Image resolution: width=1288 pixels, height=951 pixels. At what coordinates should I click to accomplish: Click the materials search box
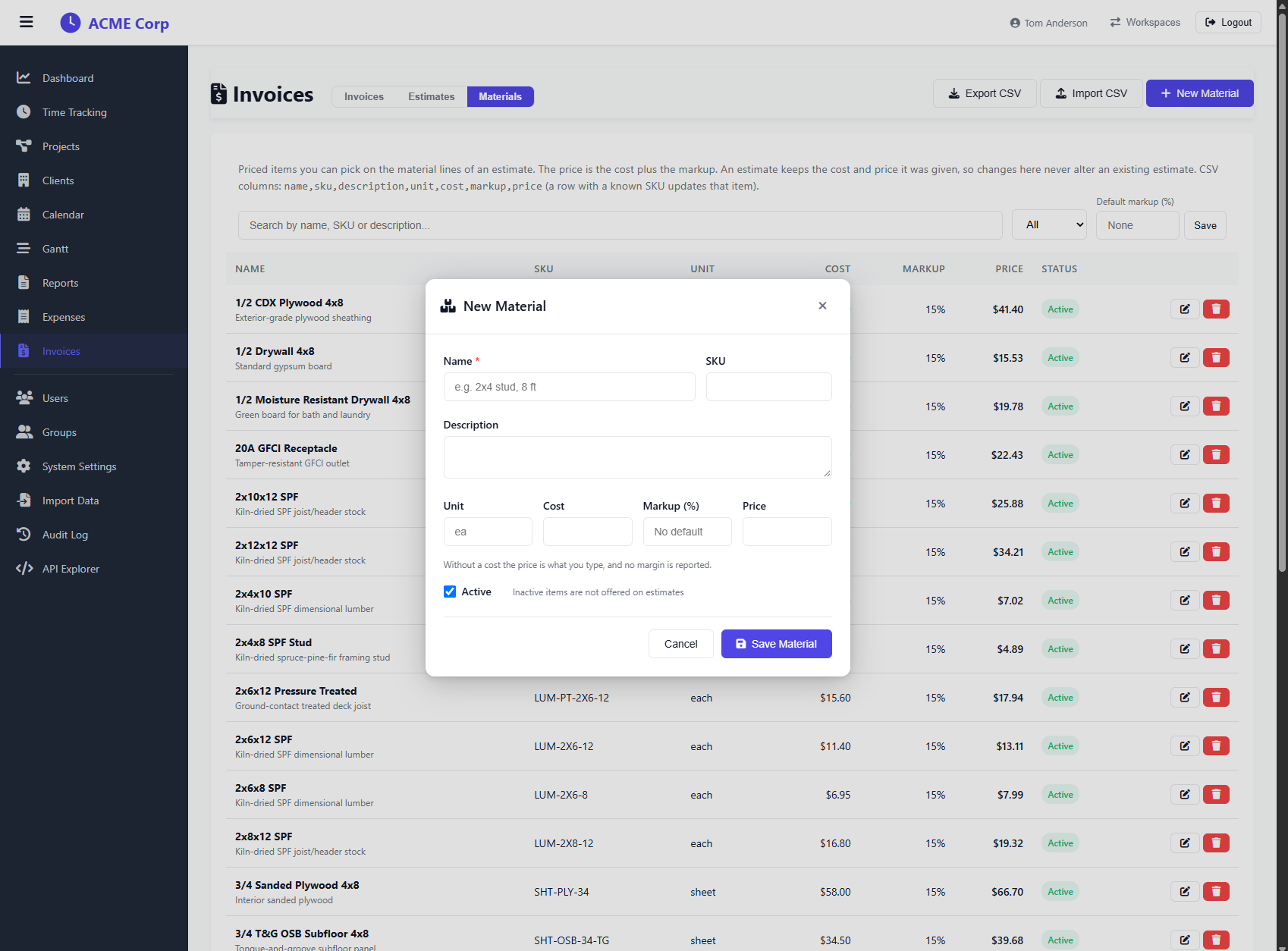pos(620,225)
